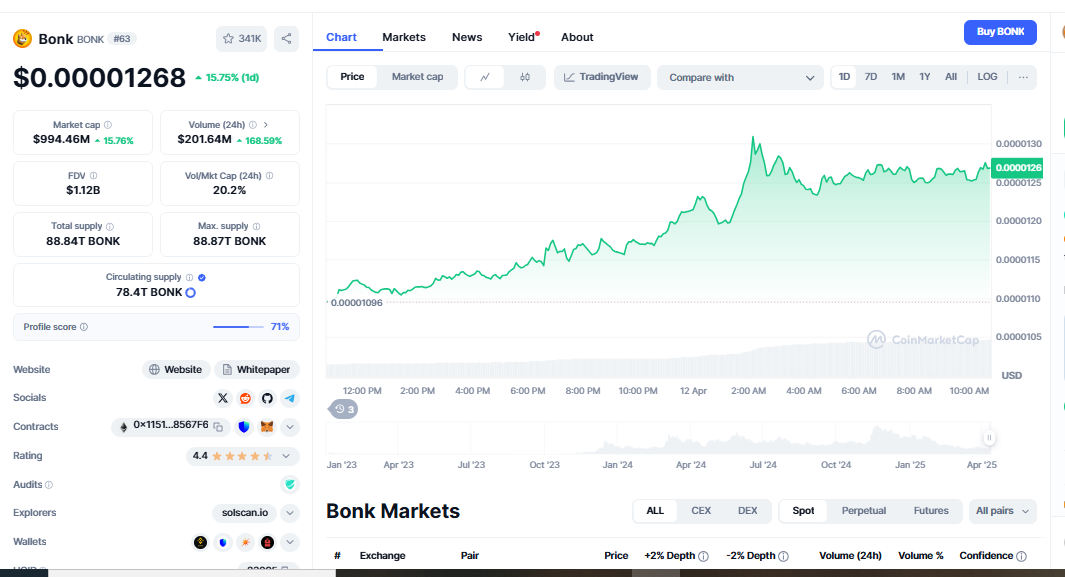Open the orange starburst wallet in Wallets row
This screenshot has height=577, width=1065.
(245, 542)
